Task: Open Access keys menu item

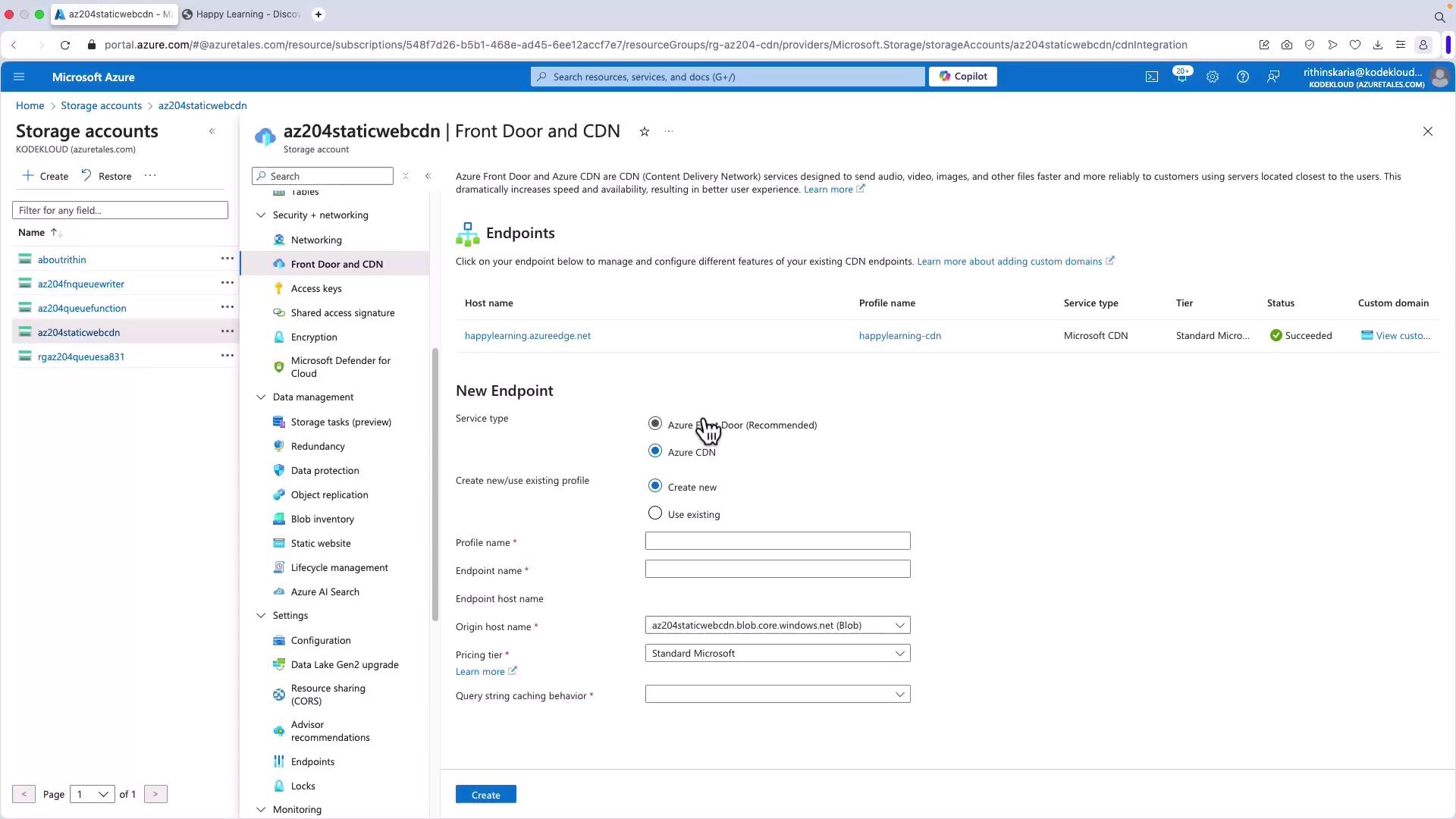Action: coord(315,289)
